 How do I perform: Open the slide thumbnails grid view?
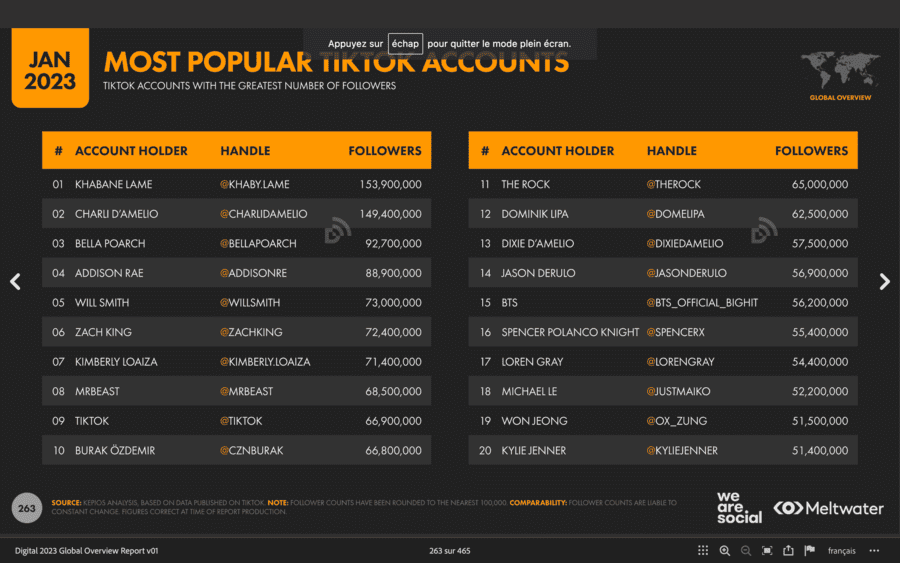tap(703, 551)
